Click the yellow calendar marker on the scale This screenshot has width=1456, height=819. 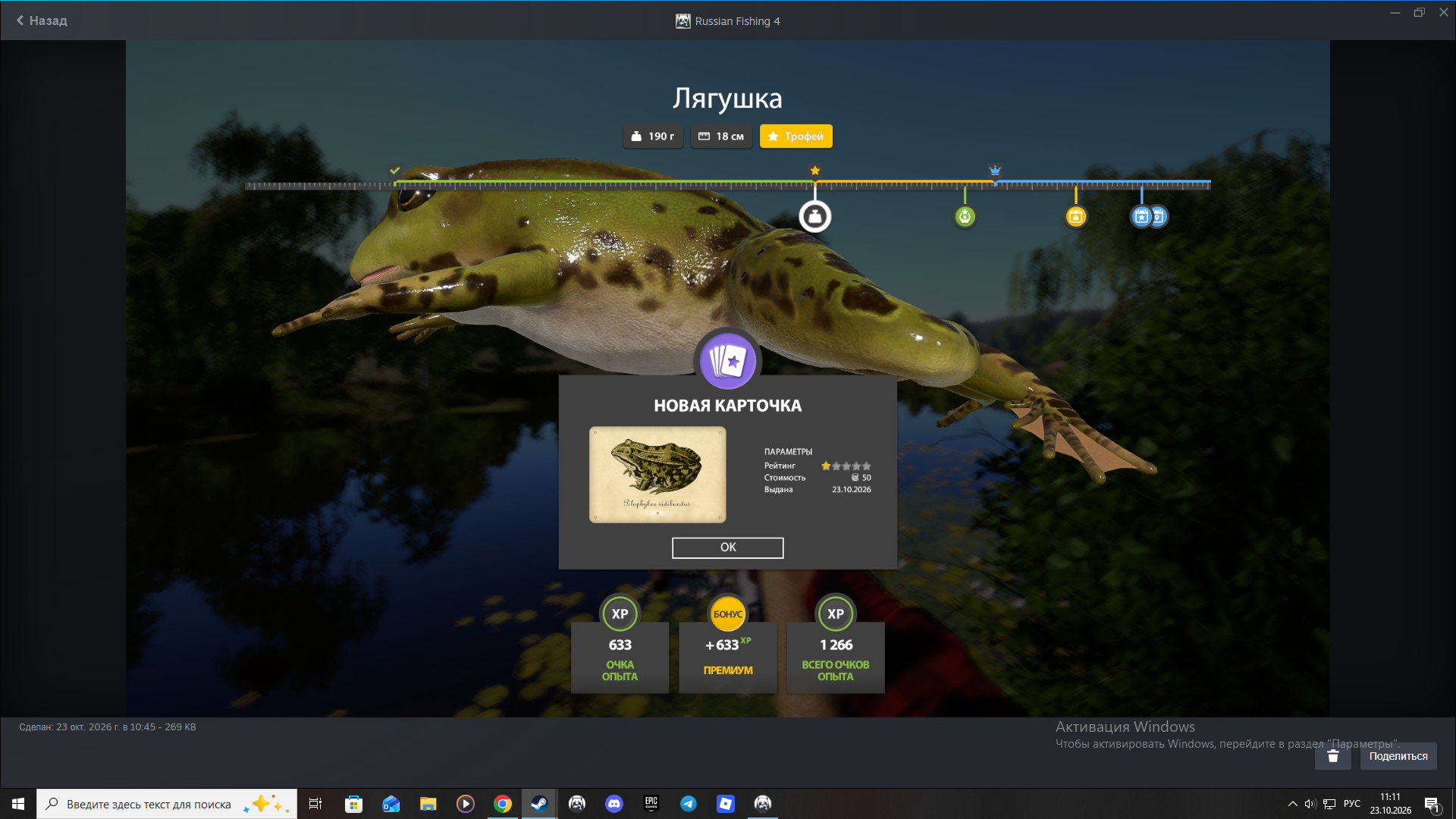click(1075, 217)
